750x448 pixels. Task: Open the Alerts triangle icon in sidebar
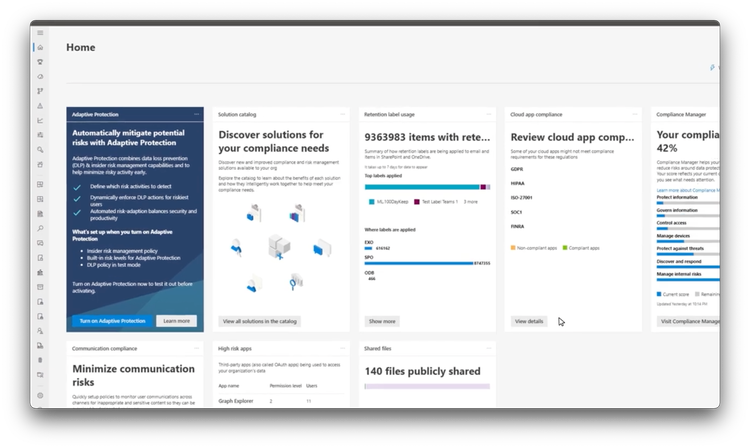(40, 106)
